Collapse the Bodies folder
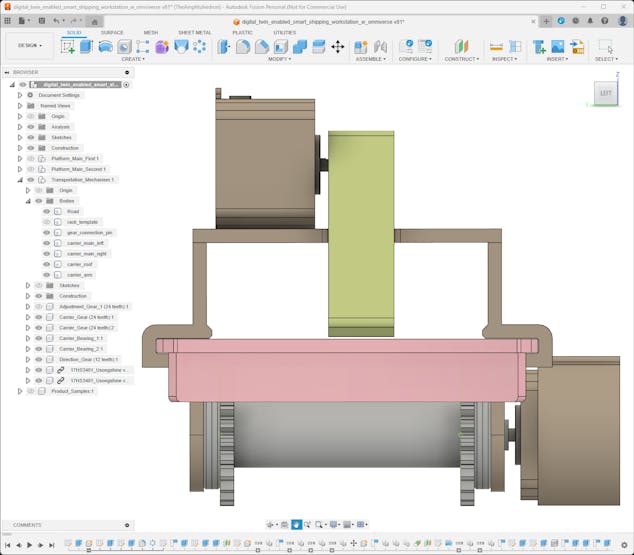This screenshot has width=634, height=555. pyautogui.click(x=28, y=201)
